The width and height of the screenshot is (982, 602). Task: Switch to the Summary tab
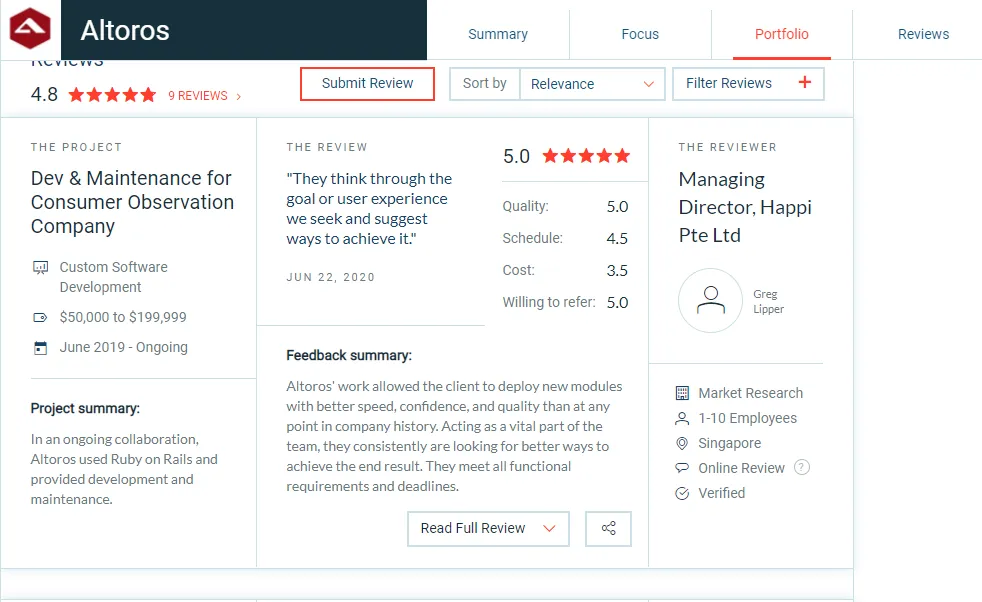click(x=498, y=34)
